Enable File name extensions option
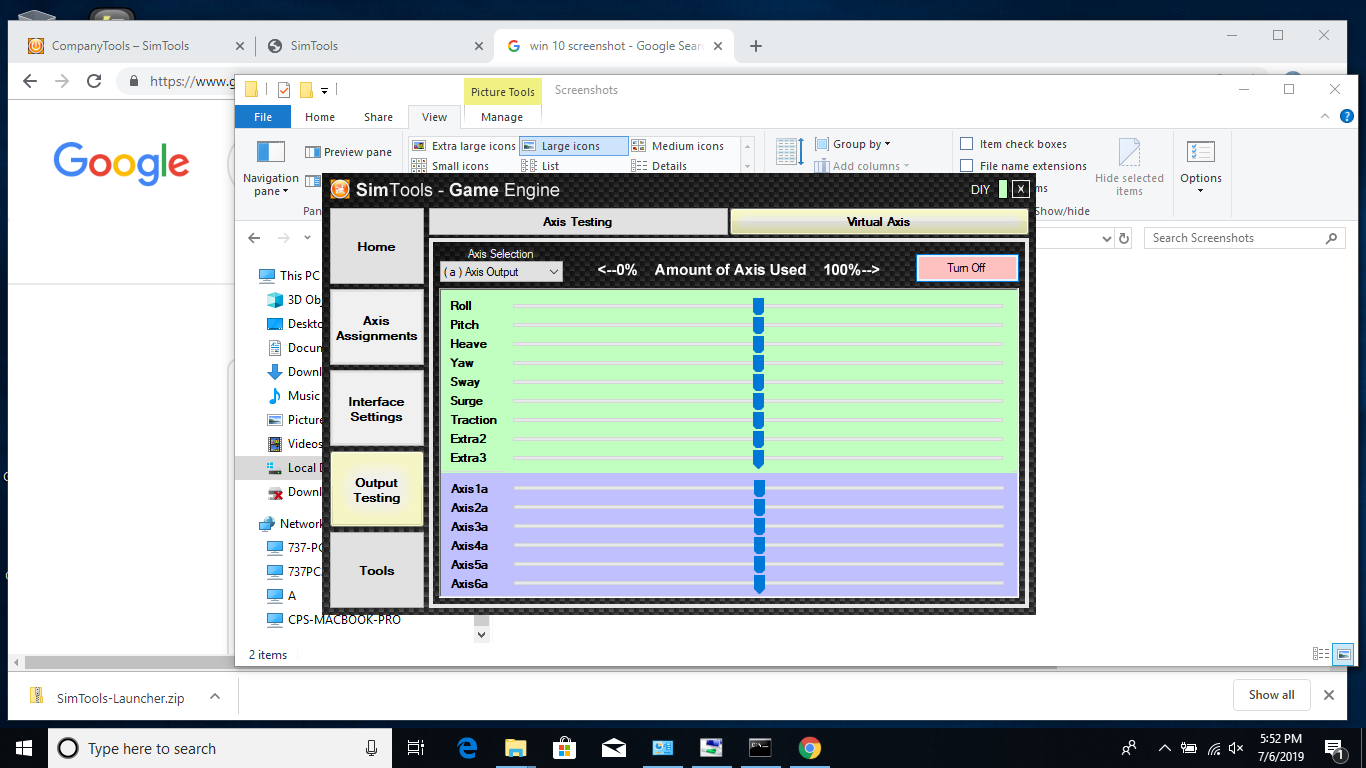This screenshot has width=1366, height=768. [x=1023, y=166]
